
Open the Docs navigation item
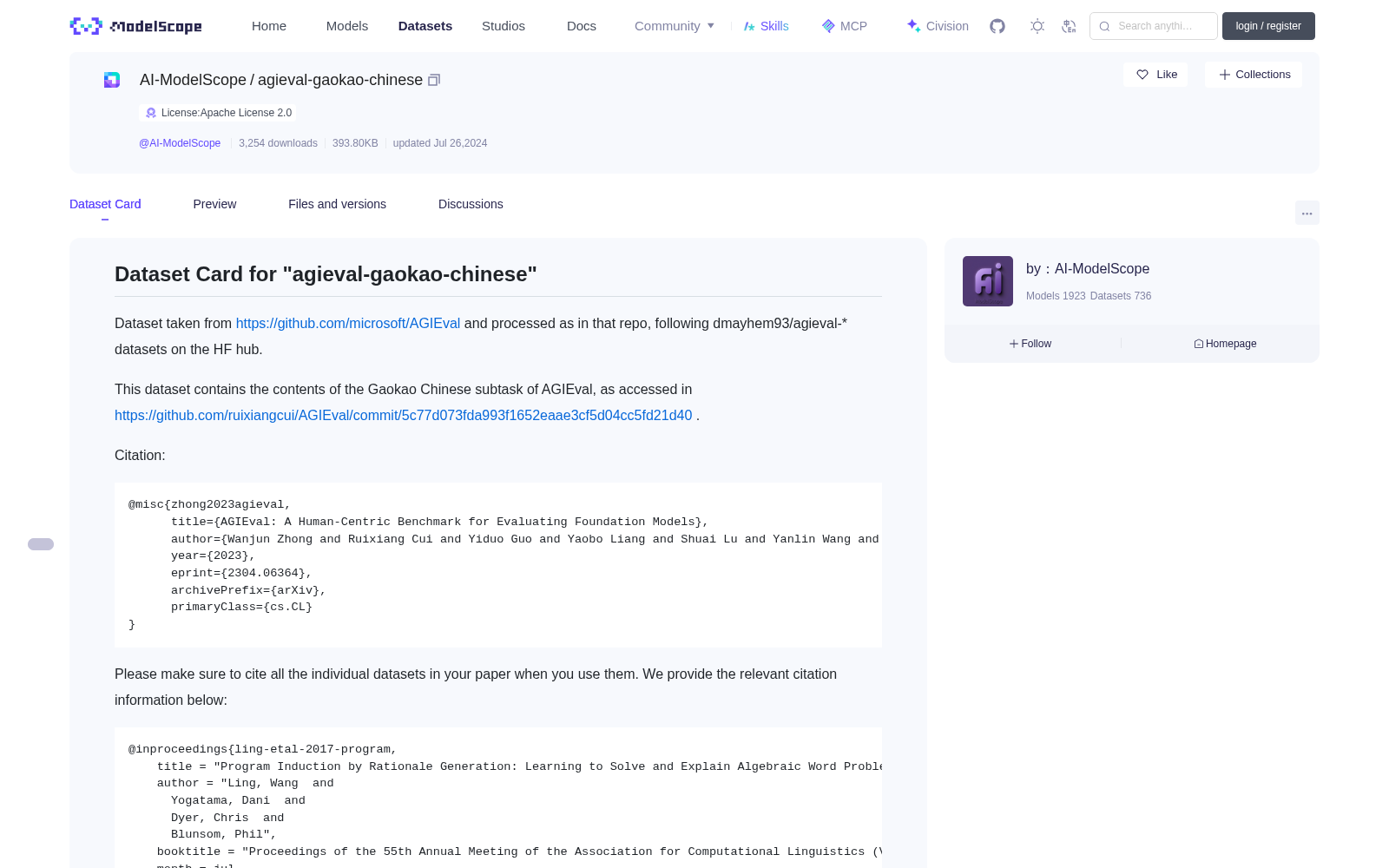pyautogui.click(x=582, y=26)
